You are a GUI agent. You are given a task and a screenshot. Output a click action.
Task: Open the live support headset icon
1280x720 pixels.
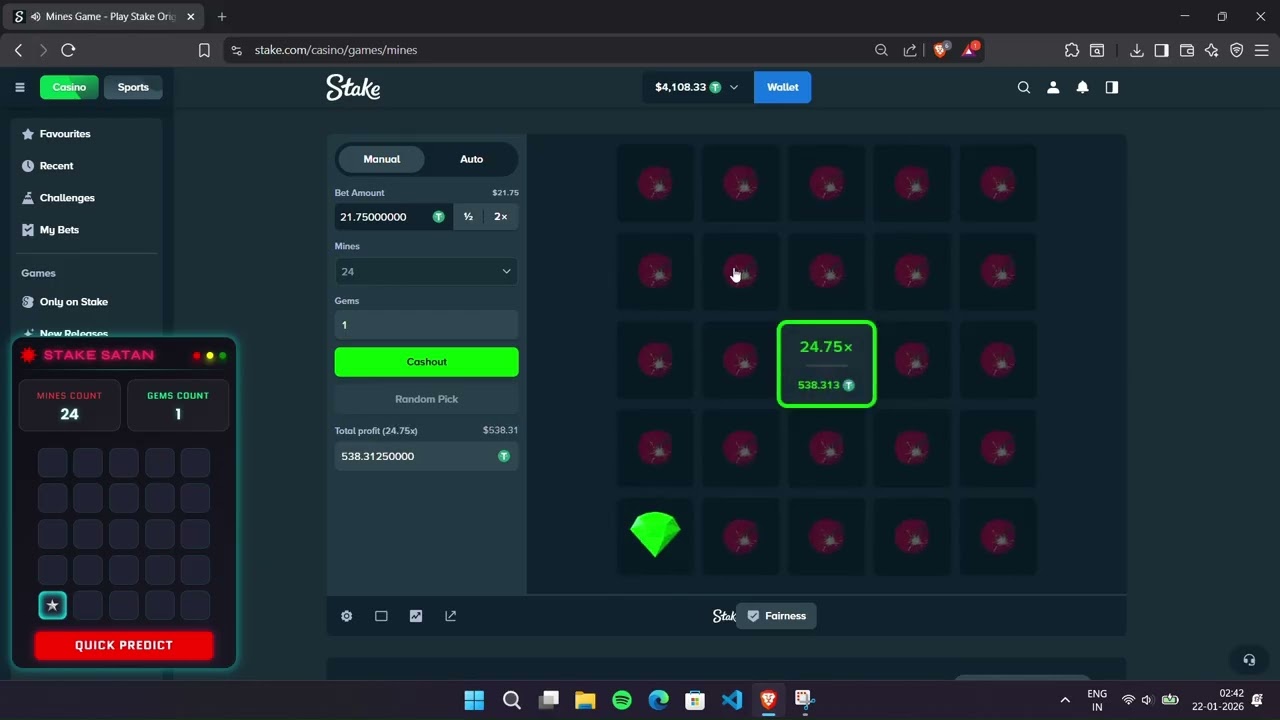1248,660
